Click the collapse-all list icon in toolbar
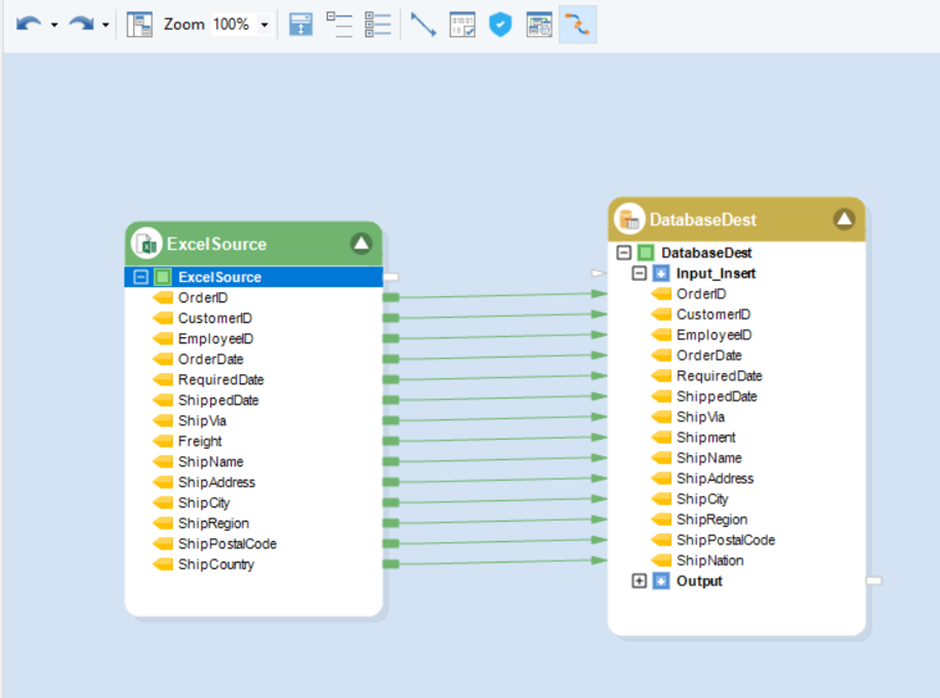Image resolution: width=940 pixels, height=698 pixels. 339,24
